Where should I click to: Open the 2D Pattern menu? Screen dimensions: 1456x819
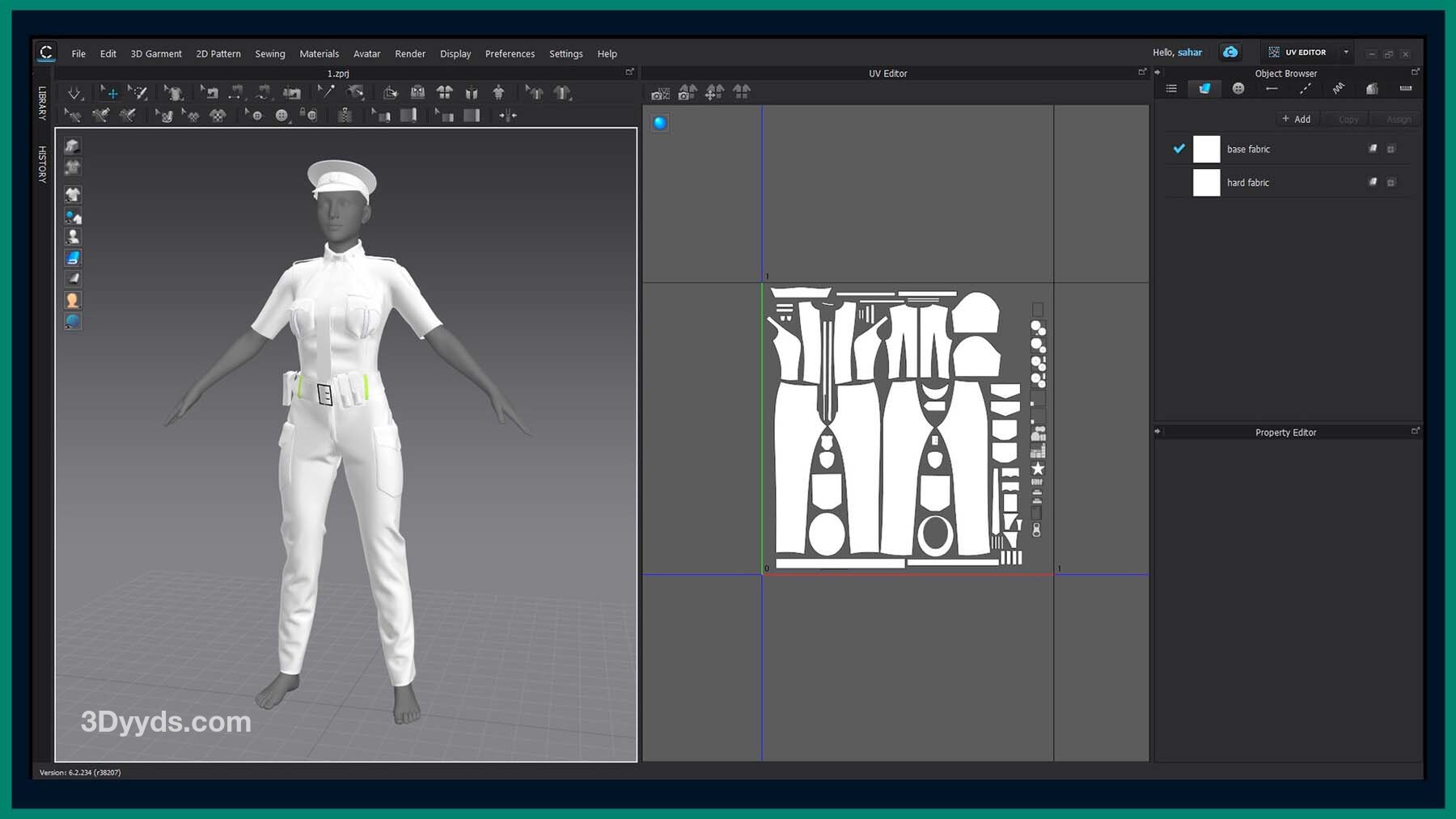[x=218, y=54]
